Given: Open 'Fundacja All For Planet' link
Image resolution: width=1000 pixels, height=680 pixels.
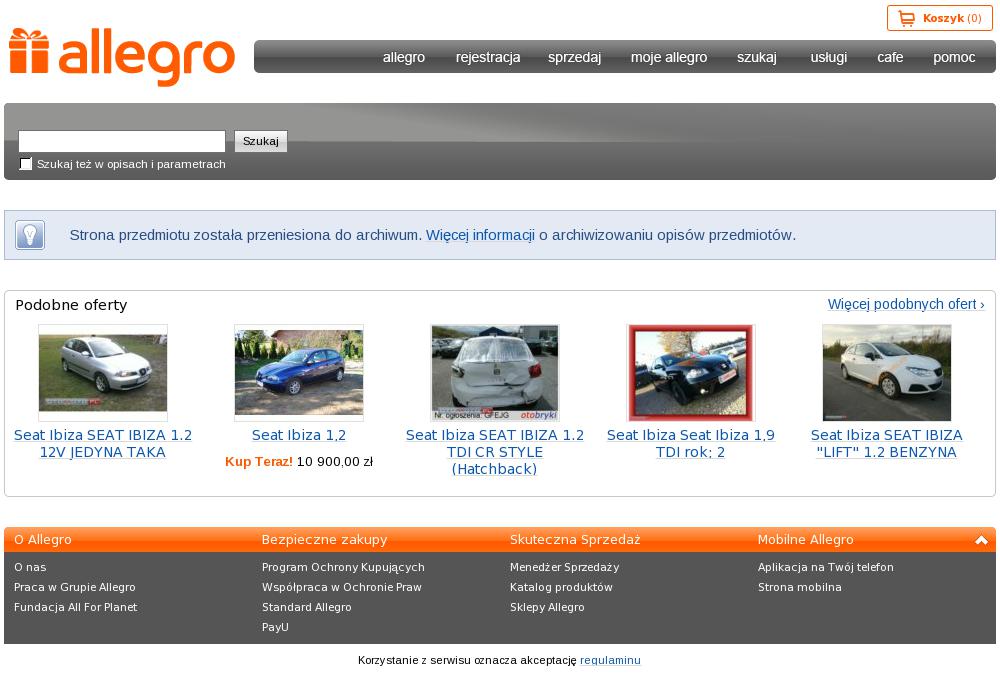Looking at the screenshot, I should coord(75,607).
